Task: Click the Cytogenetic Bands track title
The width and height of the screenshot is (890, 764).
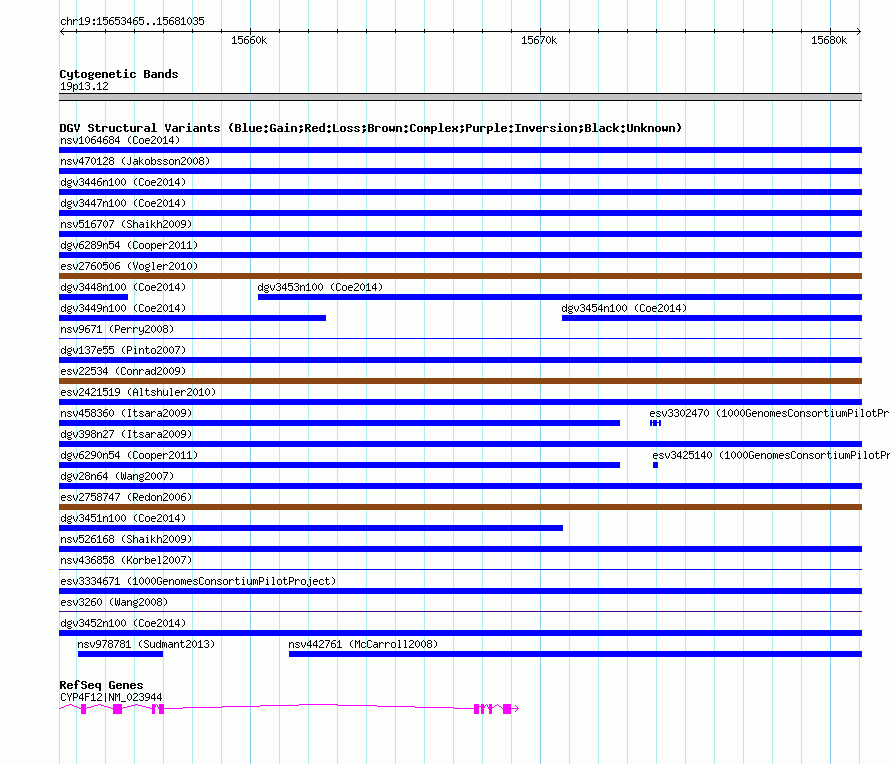Action: tap(119, 74)
